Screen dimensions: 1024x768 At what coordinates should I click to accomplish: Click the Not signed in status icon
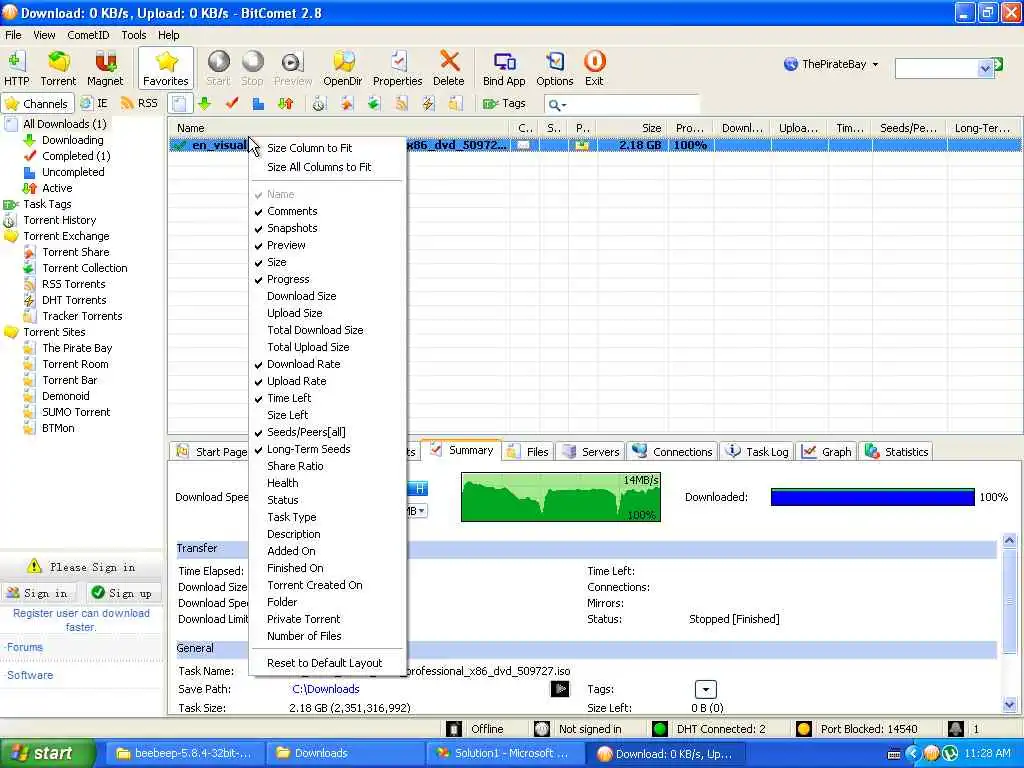[541, 729]
